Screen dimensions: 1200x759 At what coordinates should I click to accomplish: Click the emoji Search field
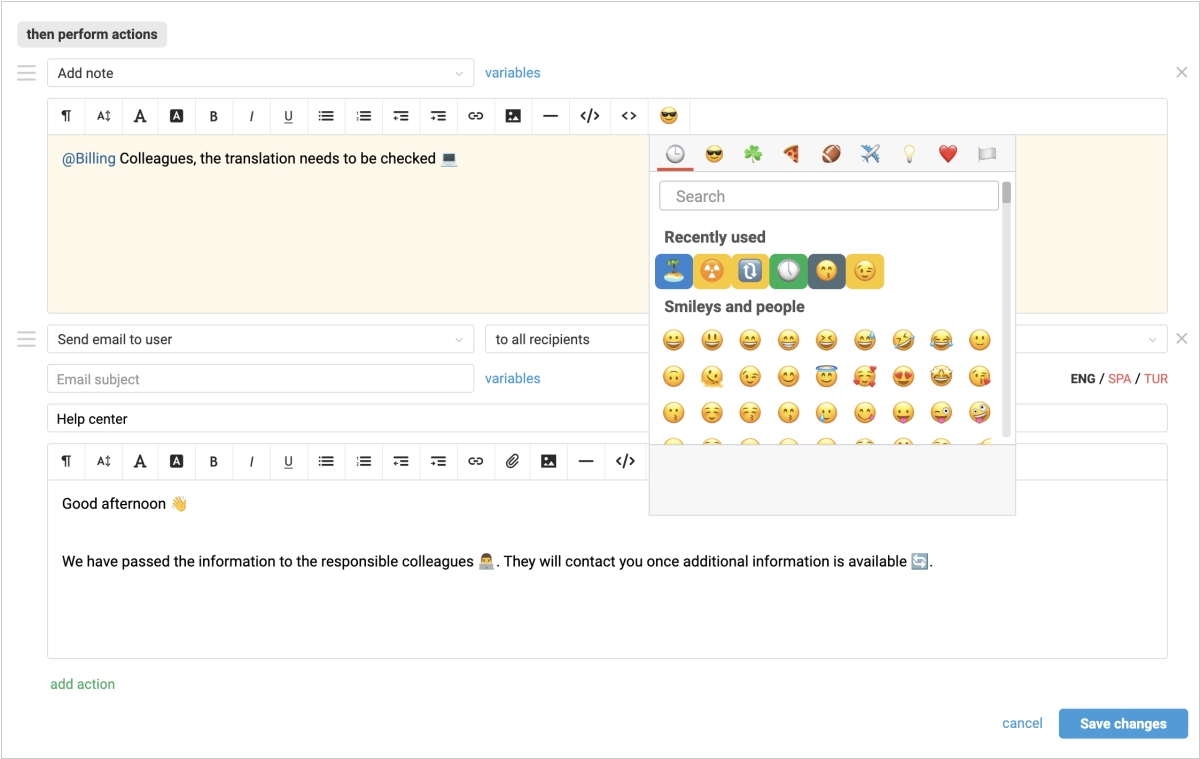point(829,196)
